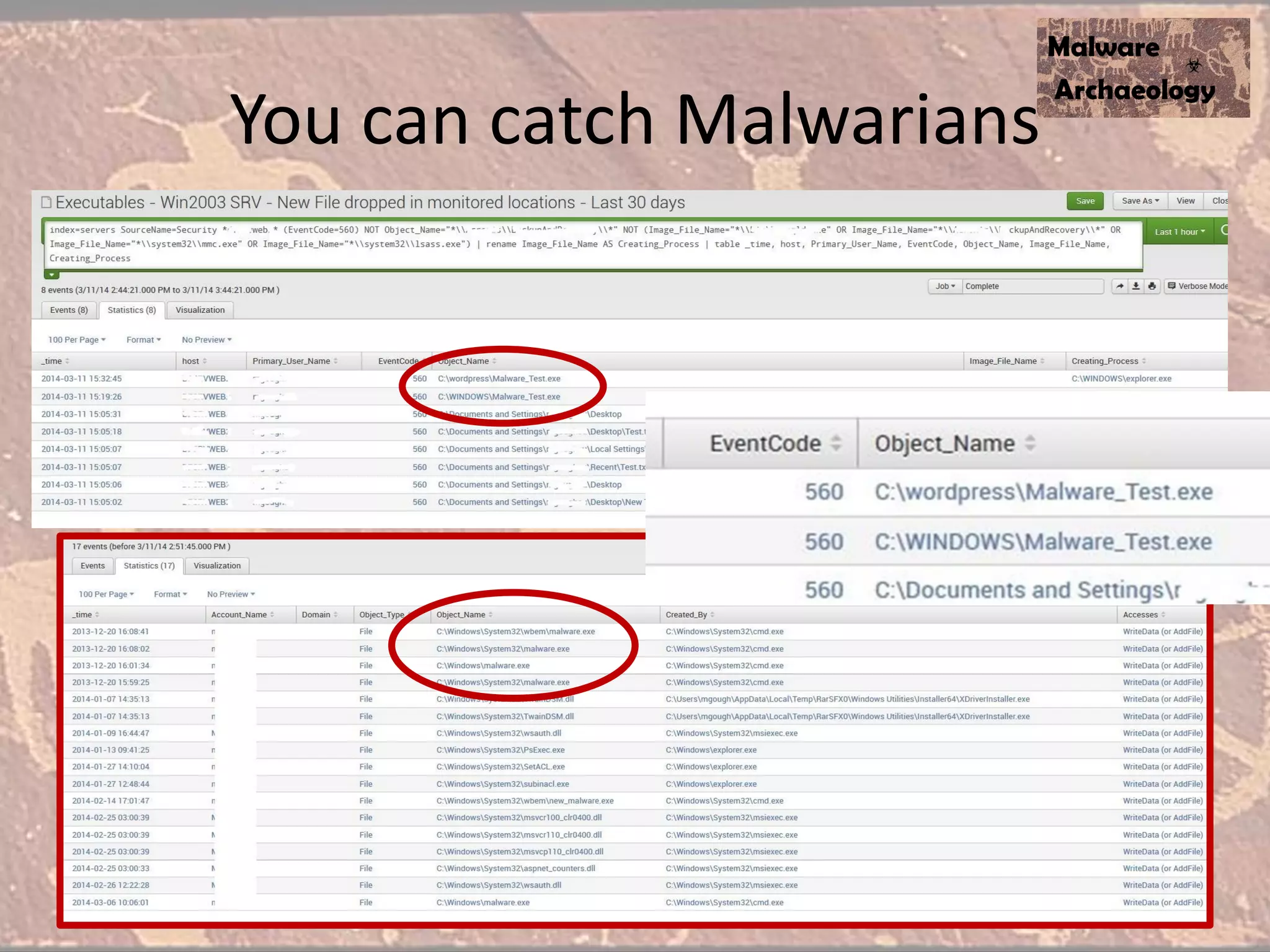Open Visualization tab in the 17 events panel
Screen dimensions: 1270x952
[x=217, y=566]
